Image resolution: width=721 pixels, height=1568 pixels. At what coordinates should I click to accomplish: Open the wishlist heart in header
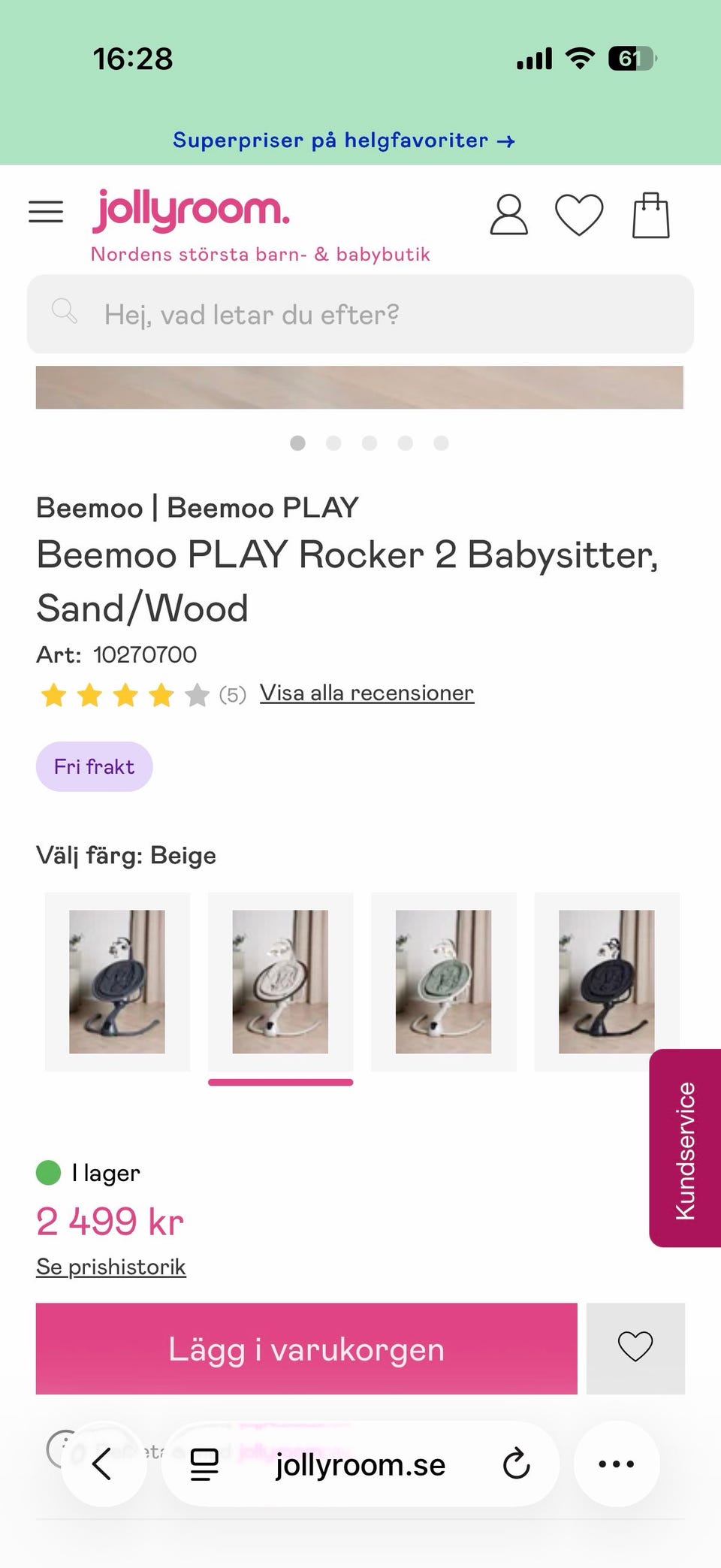tap(578, 215)
